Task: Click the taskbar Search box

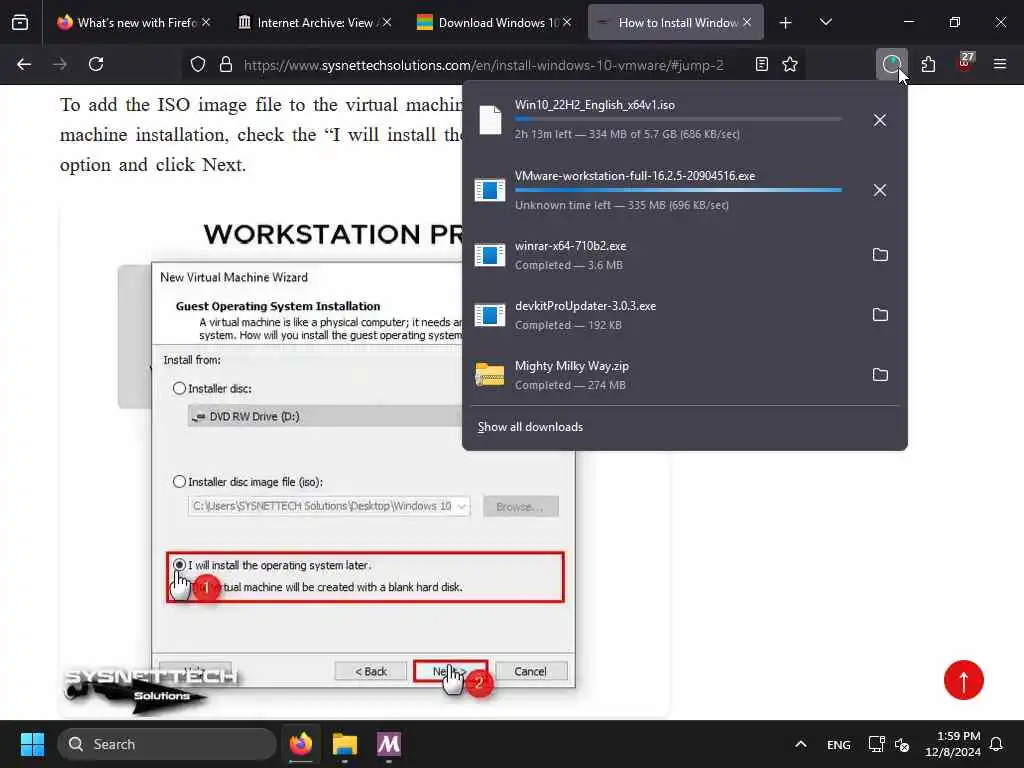Action: (167, 744)
